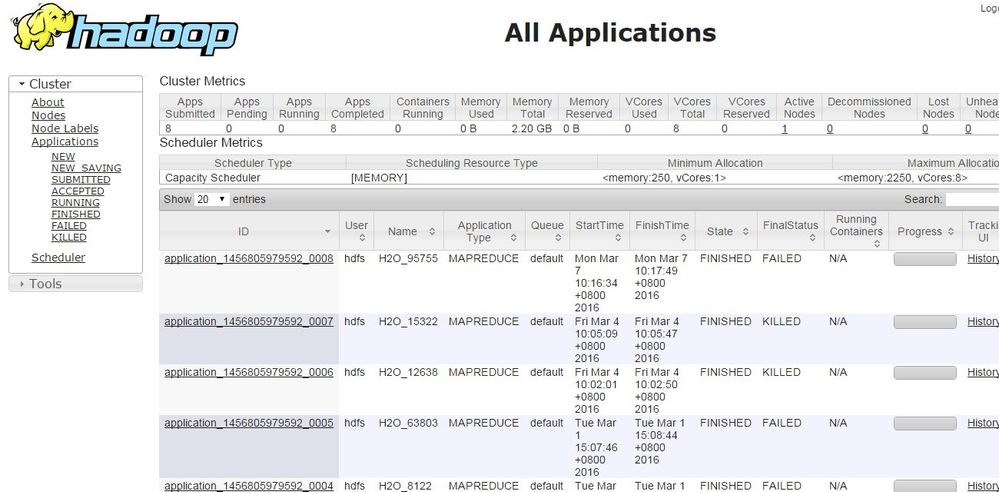
Task: Filter applications by FAILED state
Action: [x=69, y=226]
